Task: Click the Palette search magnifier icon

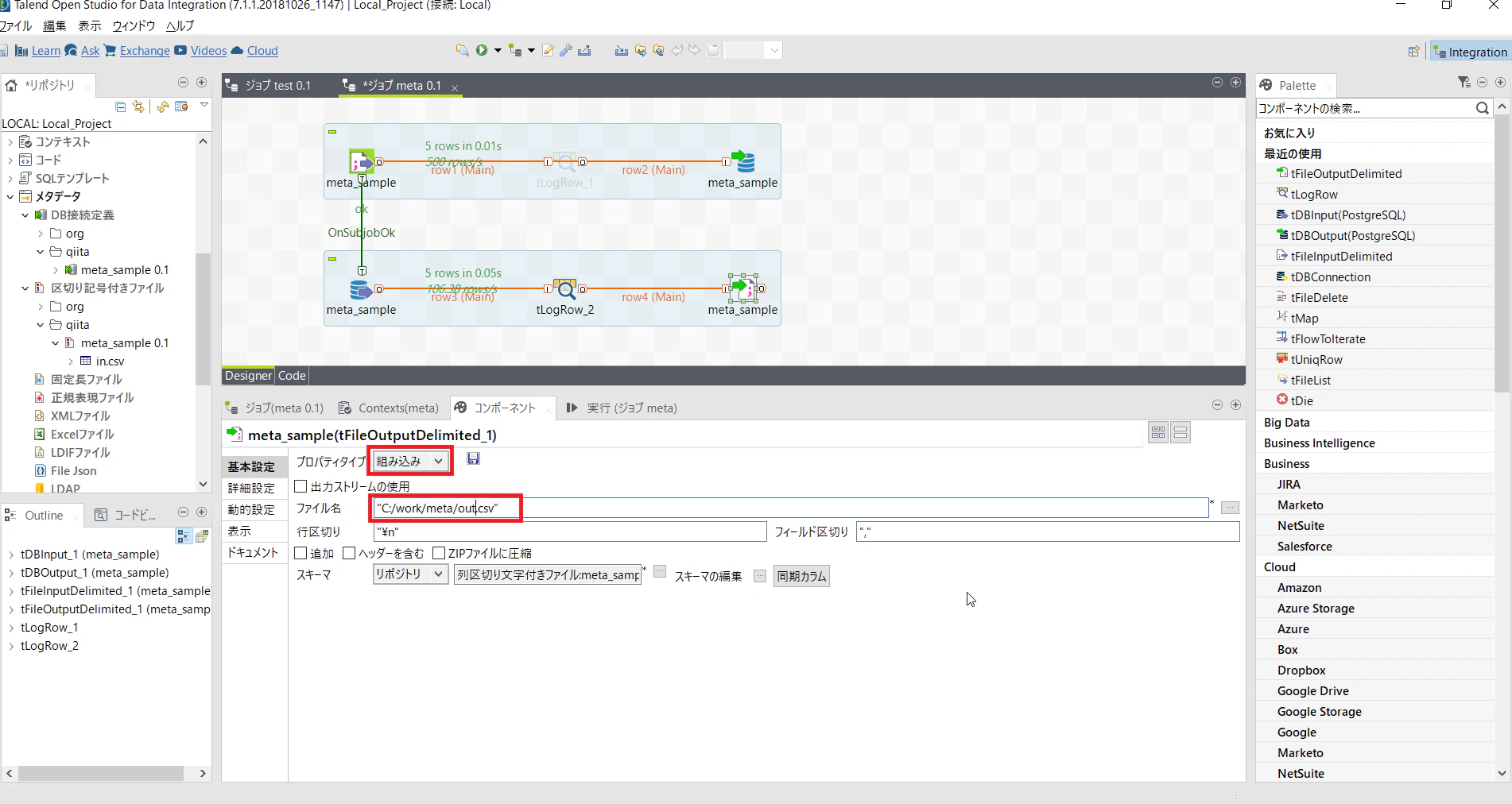Action: tap(1482, 108)
